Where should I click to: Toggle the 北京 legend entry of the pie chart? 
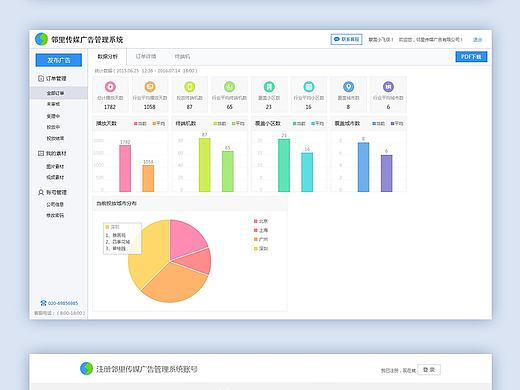point(261,221)
